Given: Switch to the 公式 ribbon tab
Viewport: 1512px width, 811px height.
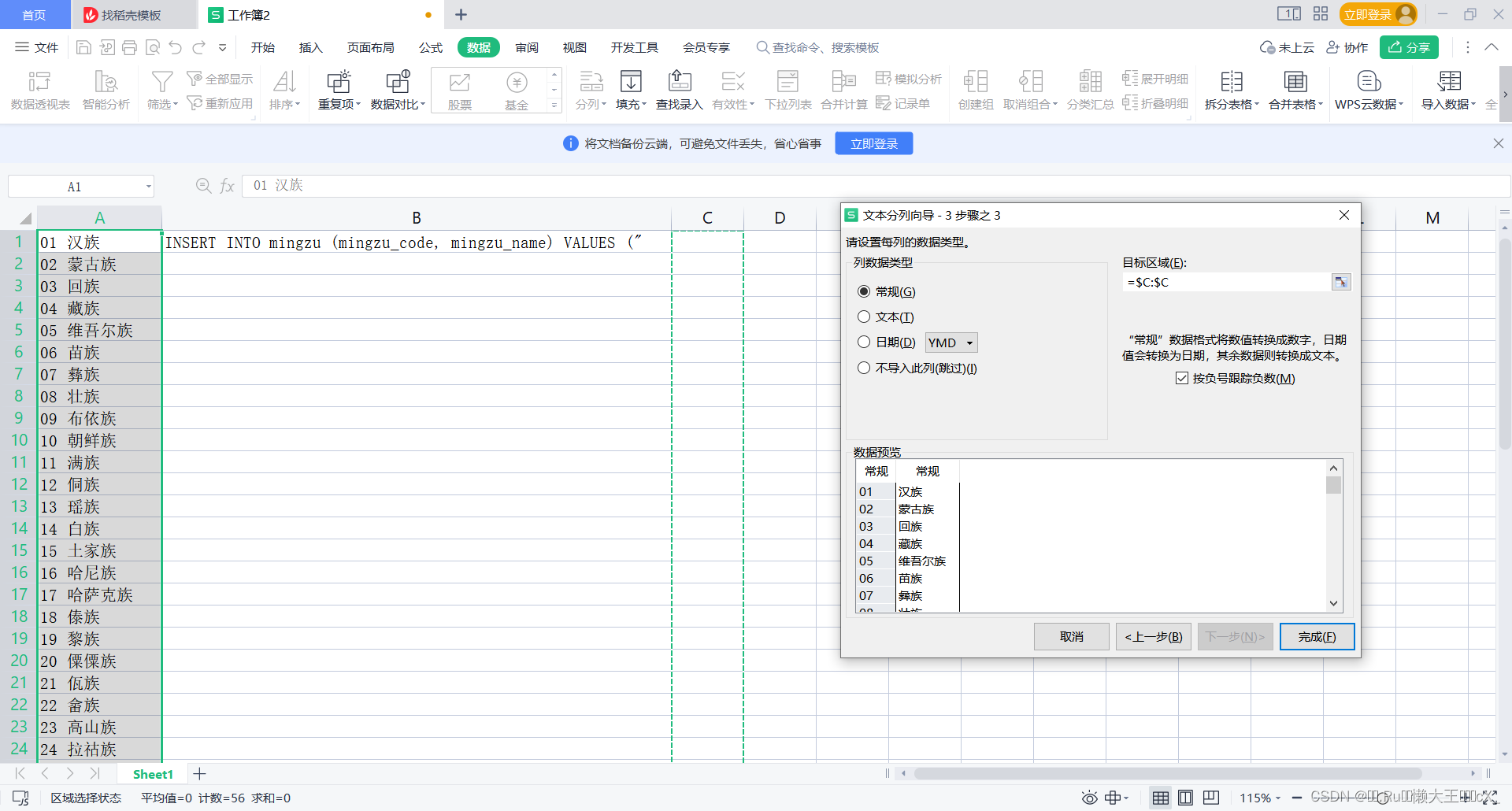Looking at the screenshot, I should tap(431, 47).
